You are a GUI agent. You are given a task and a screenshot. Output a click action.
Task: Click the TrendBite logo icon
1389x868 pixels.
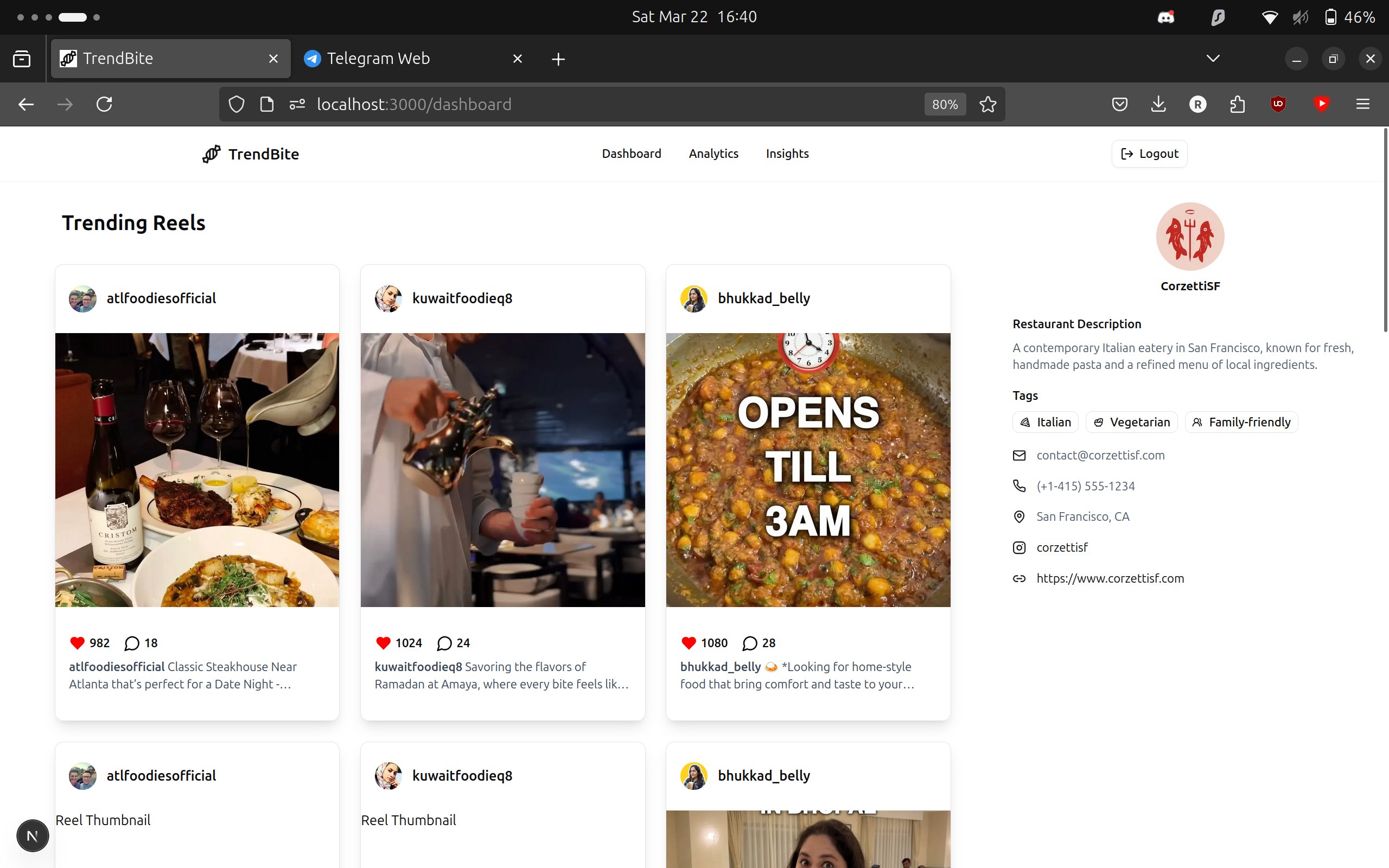211,154
